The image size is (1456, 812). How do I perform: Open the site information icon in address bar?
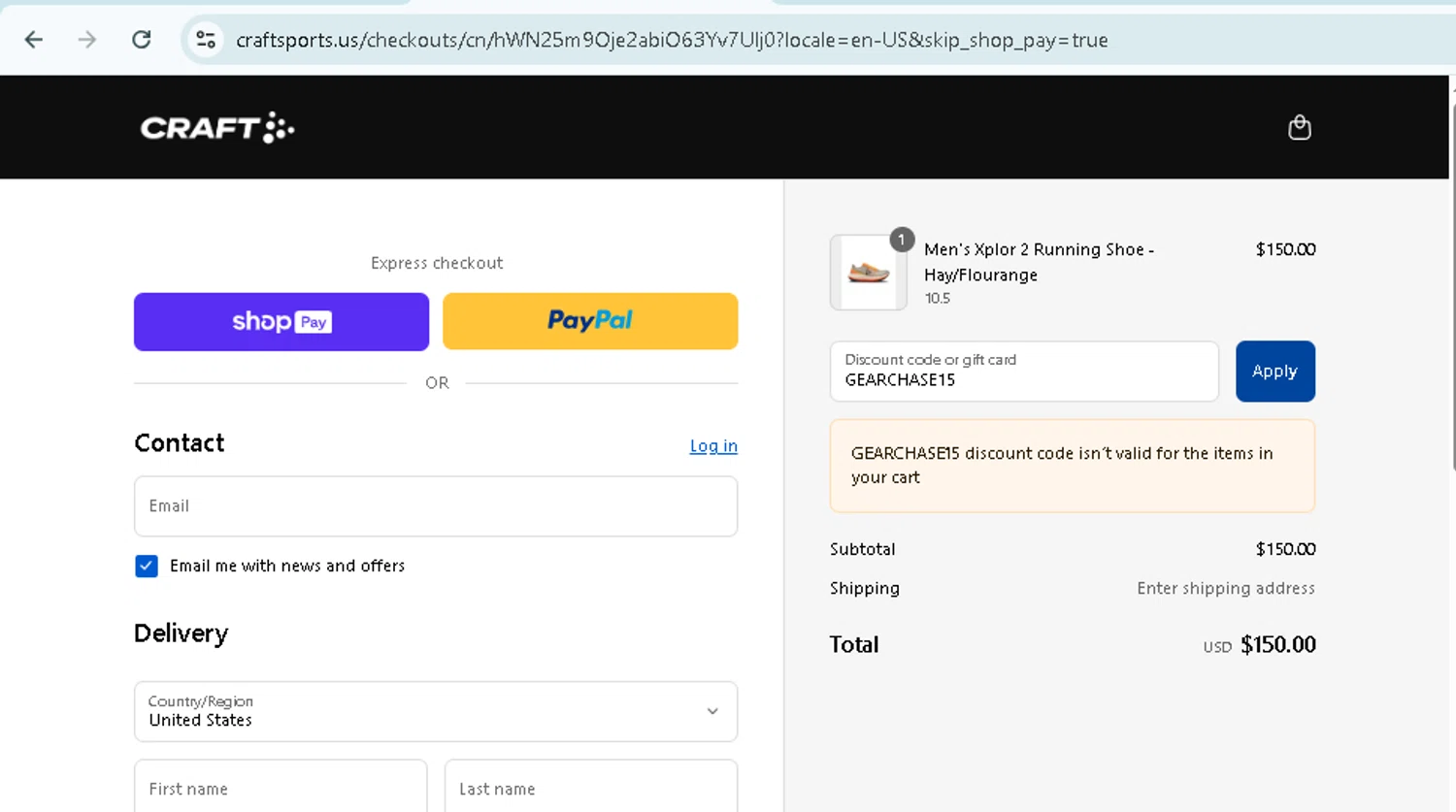(206, 40)
